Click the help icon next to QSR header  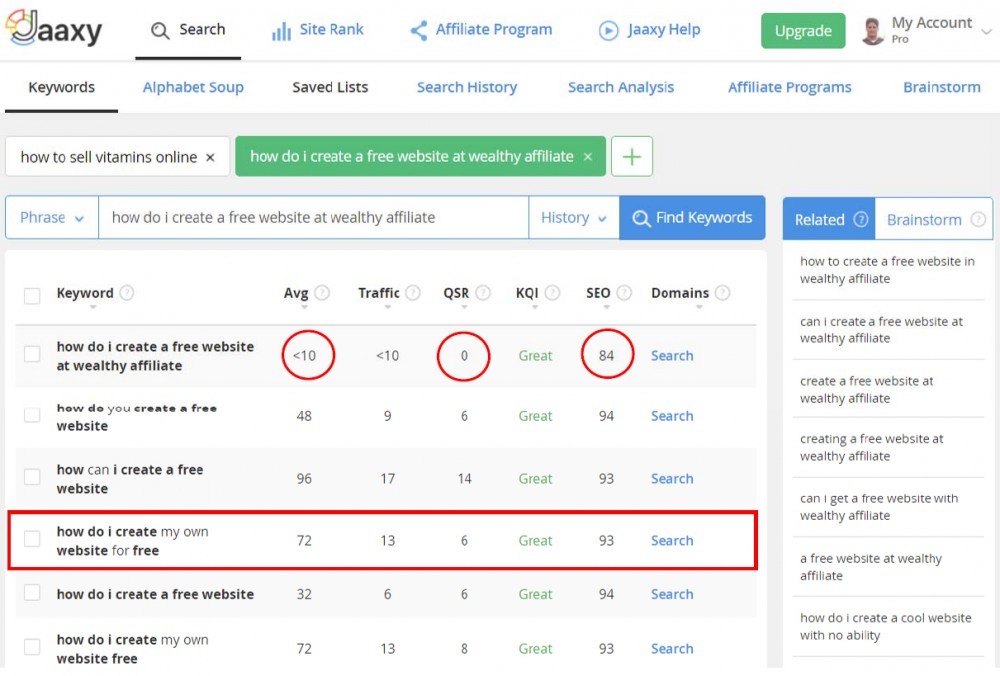483,293
